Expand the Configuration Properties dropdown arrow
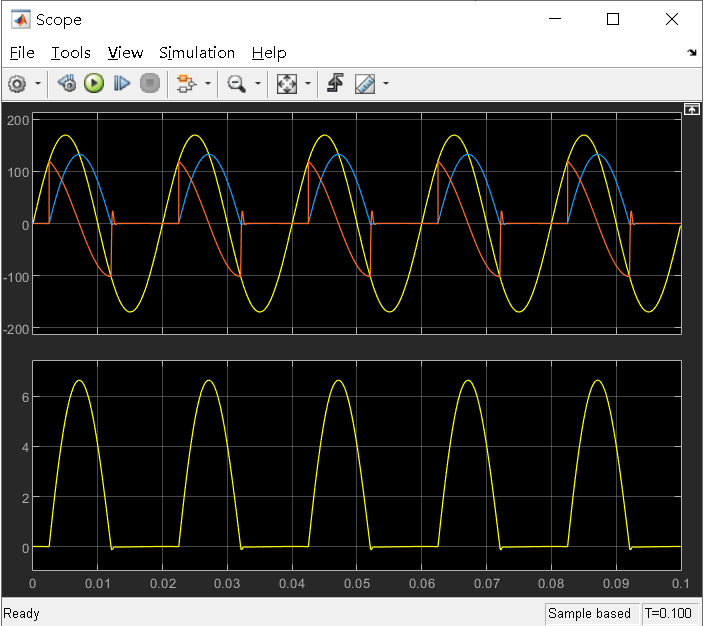 click(38, 84)
